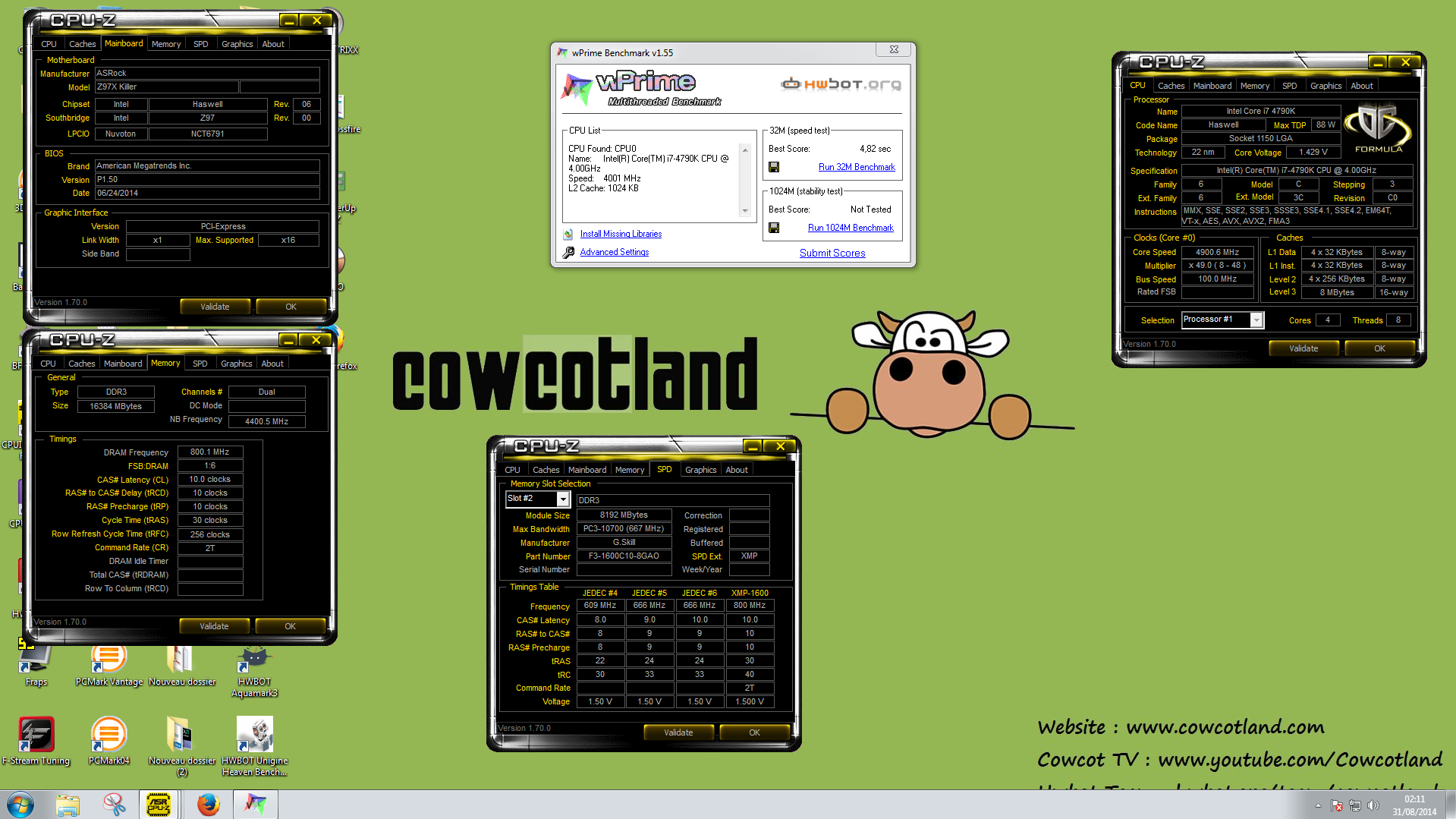
Task: Save the 32M benchmark score floppy icon
Action: click(x=774, y=167)
